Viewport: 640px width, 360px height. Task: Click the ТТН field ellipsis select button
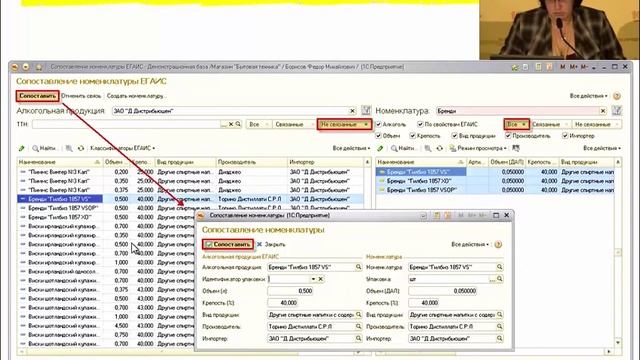tap(224, 124)
